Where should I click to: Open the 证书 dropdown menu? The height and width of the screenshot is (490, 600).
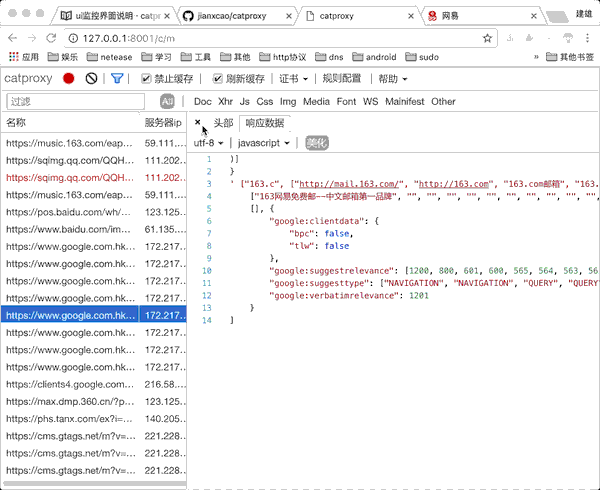[293, 79]
